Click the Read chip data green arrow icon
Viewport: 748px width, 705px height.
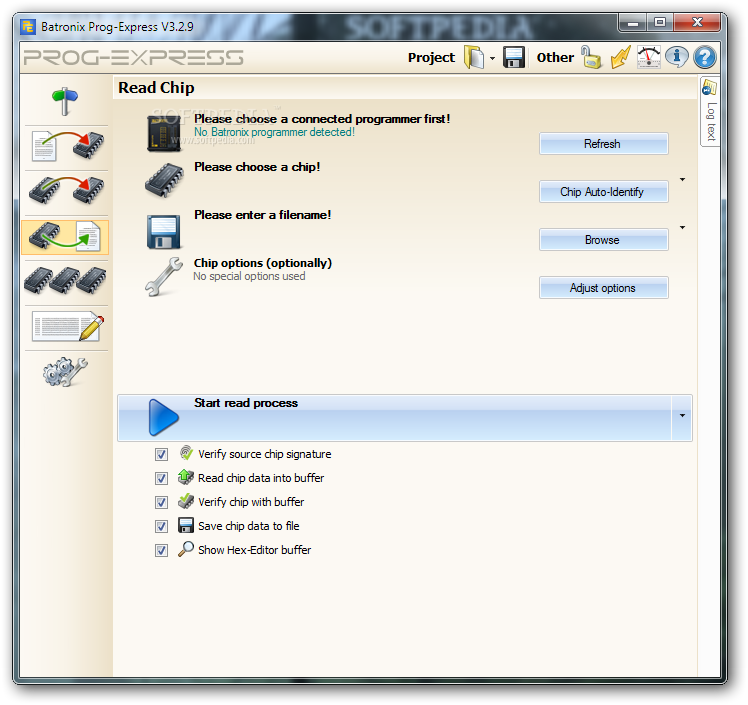coord(186,477)
